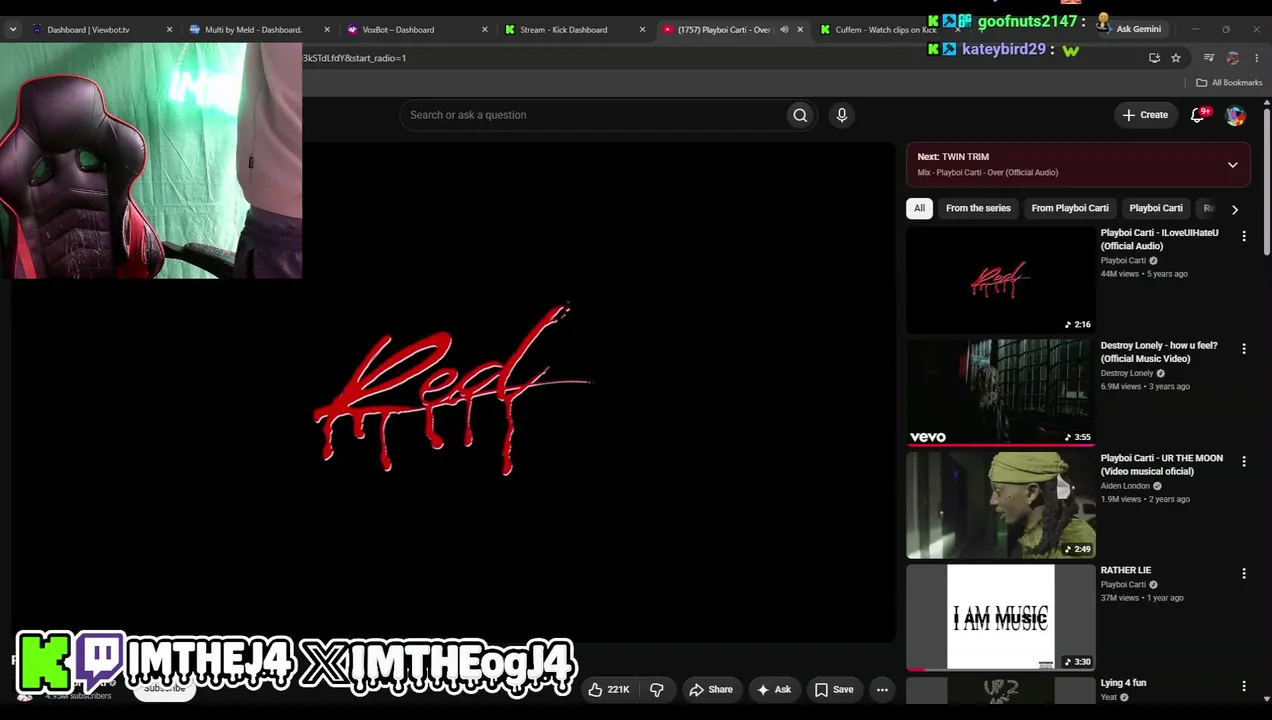Select the From Playboi Carti chip
This screenshot has width=1272, height=720.
tap(1070, 208)
